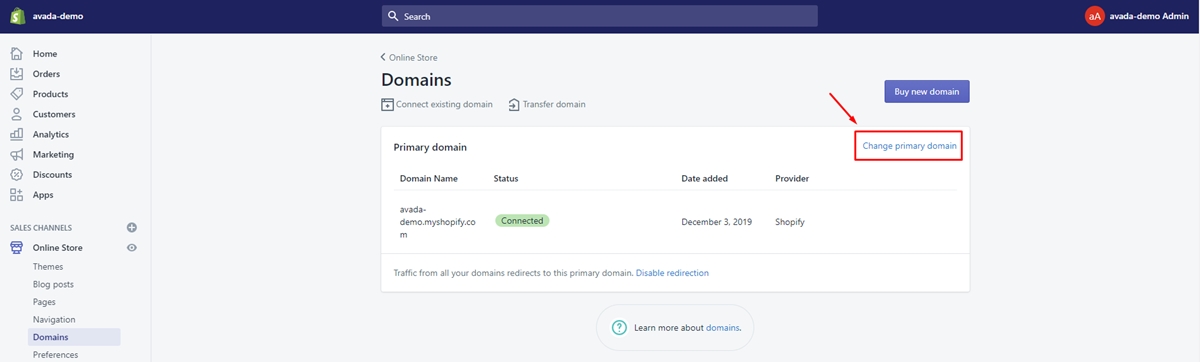1200x362 pixels.
Task: Add a sales channel with plus icon
Action: tap(132, 228)
